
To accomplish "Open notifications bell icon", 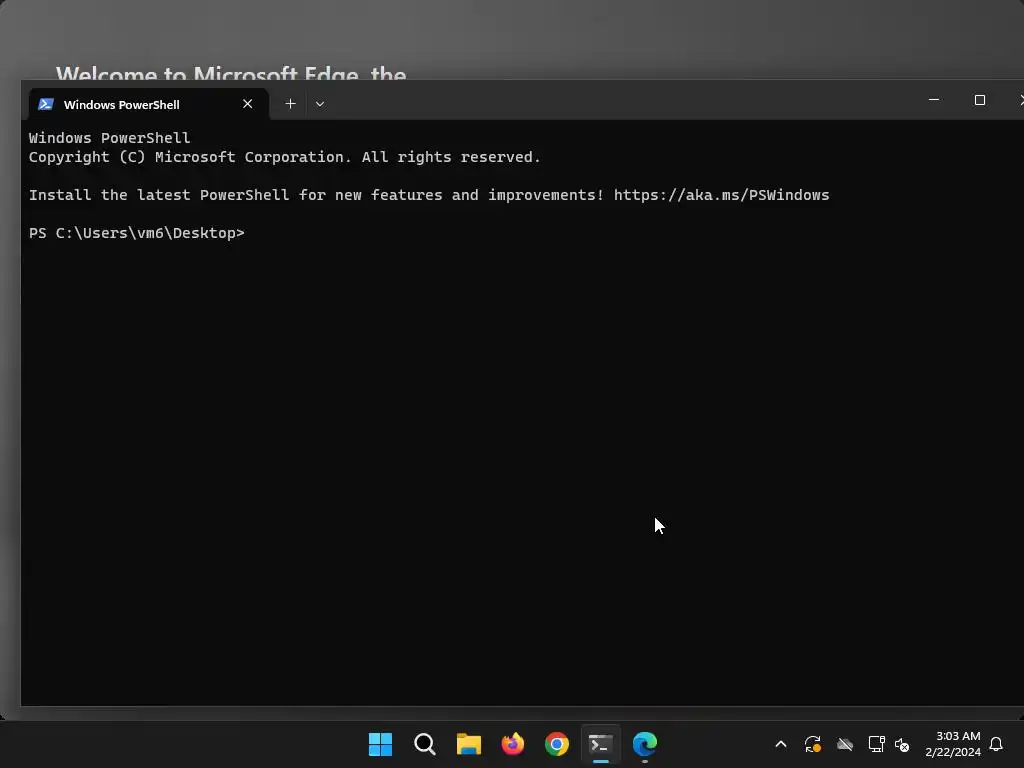I will 997,744.
